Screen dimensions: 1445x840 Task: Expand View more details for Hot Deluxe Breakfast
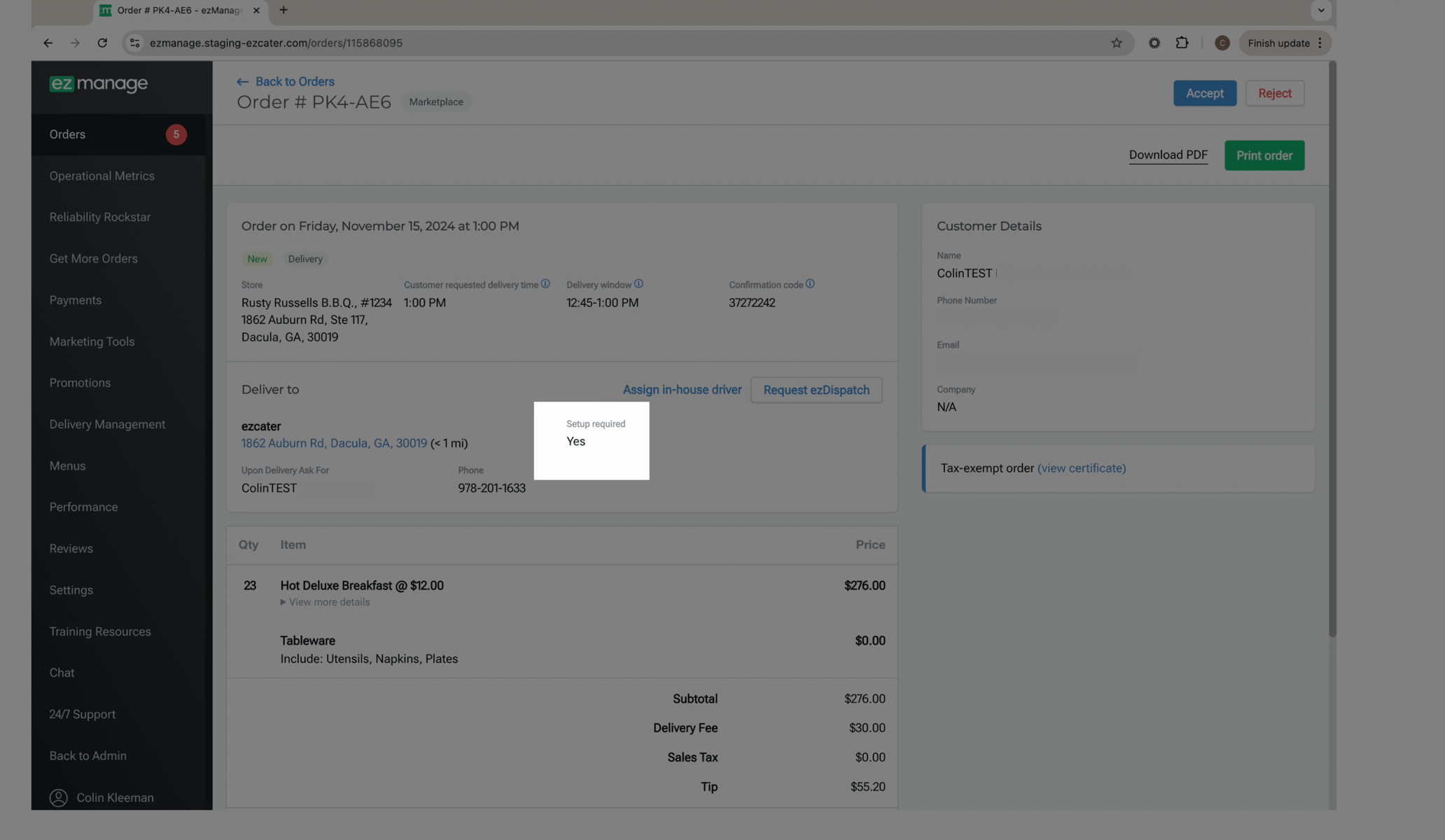(x=325, y=602)
